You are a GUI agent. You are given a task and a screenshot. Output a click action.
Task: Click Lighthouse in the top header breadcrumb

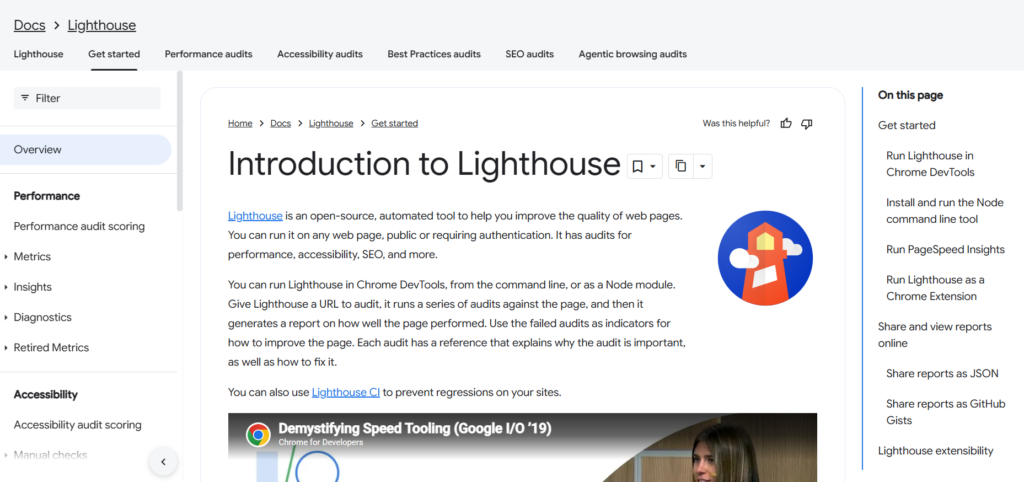point(102,25)
